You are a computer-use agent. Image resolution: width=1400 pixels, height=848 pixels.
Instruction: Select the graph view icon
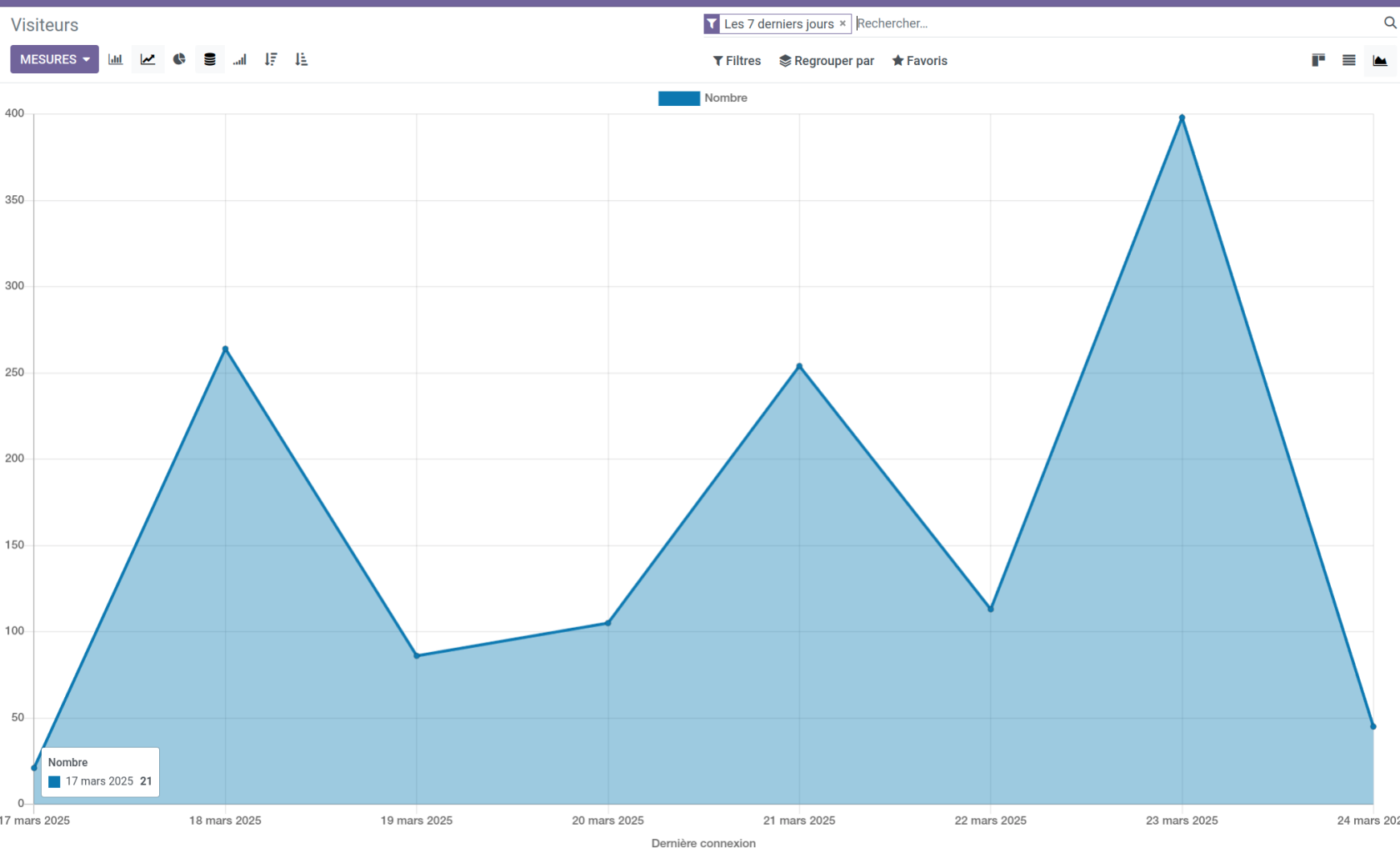(1380, 60)
